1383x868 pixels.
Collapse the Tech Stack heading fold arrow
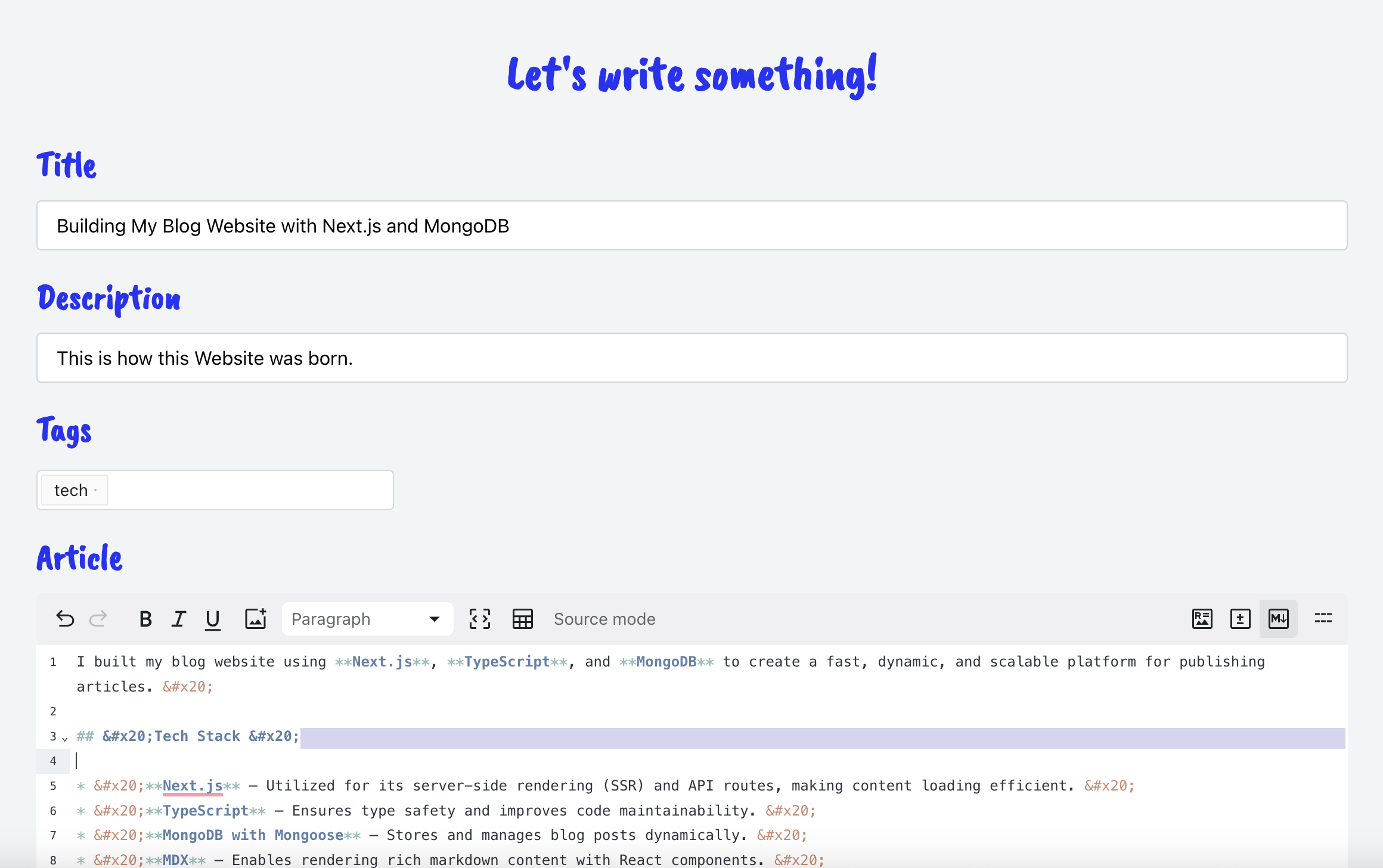click(x=65, y=739)
